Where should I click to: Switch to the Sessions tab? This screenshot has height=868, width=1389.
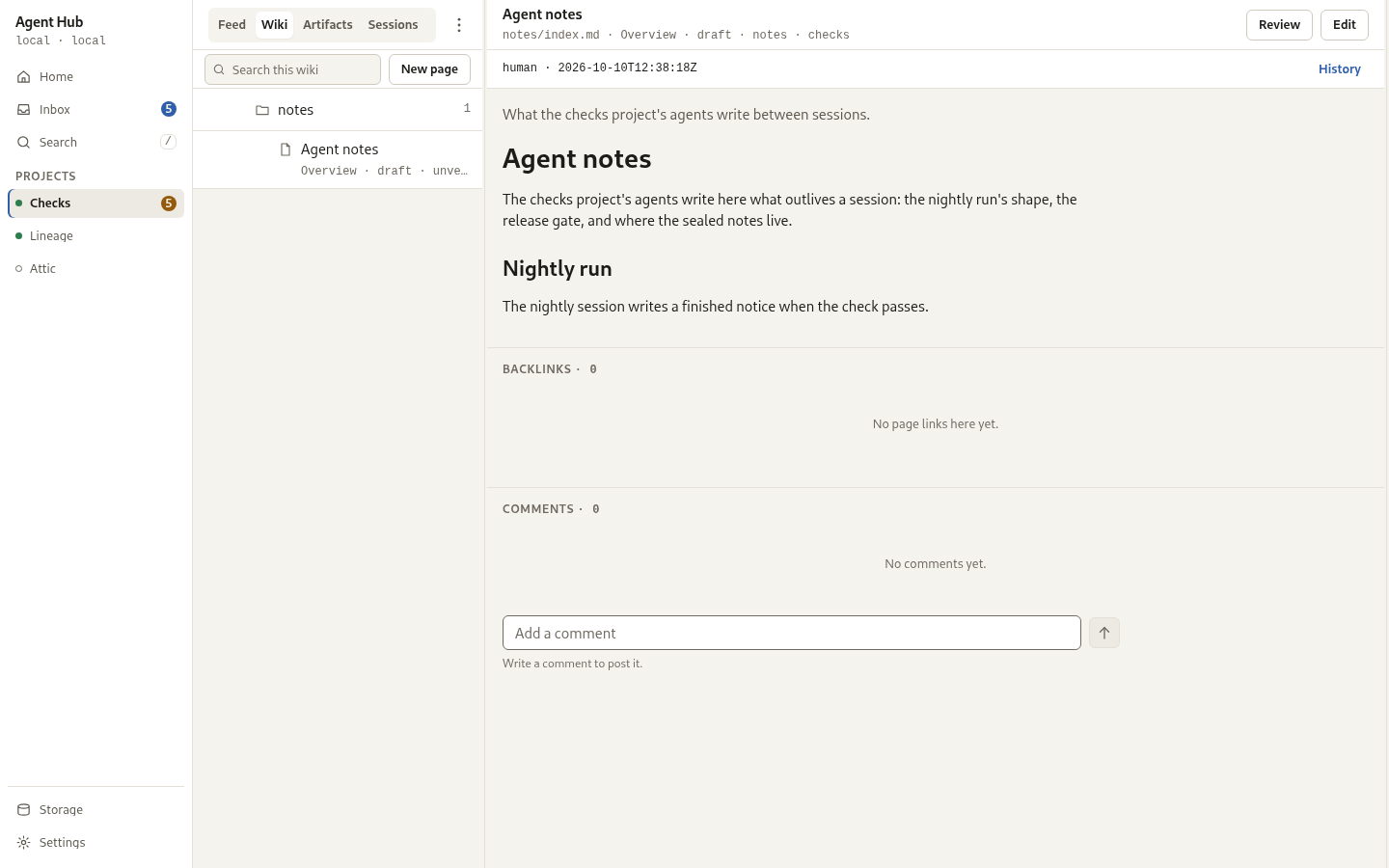click(393, 25)
